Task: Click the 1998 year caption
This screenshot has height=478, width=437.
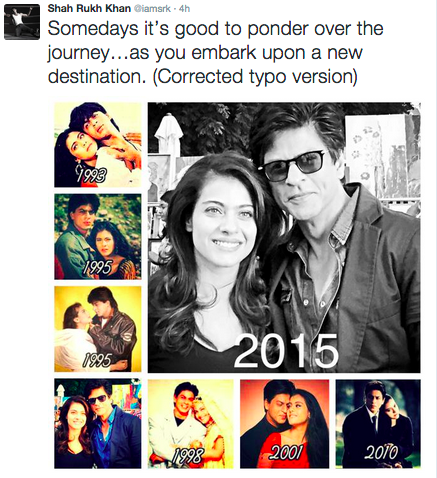Action: (x=188, y=456)
